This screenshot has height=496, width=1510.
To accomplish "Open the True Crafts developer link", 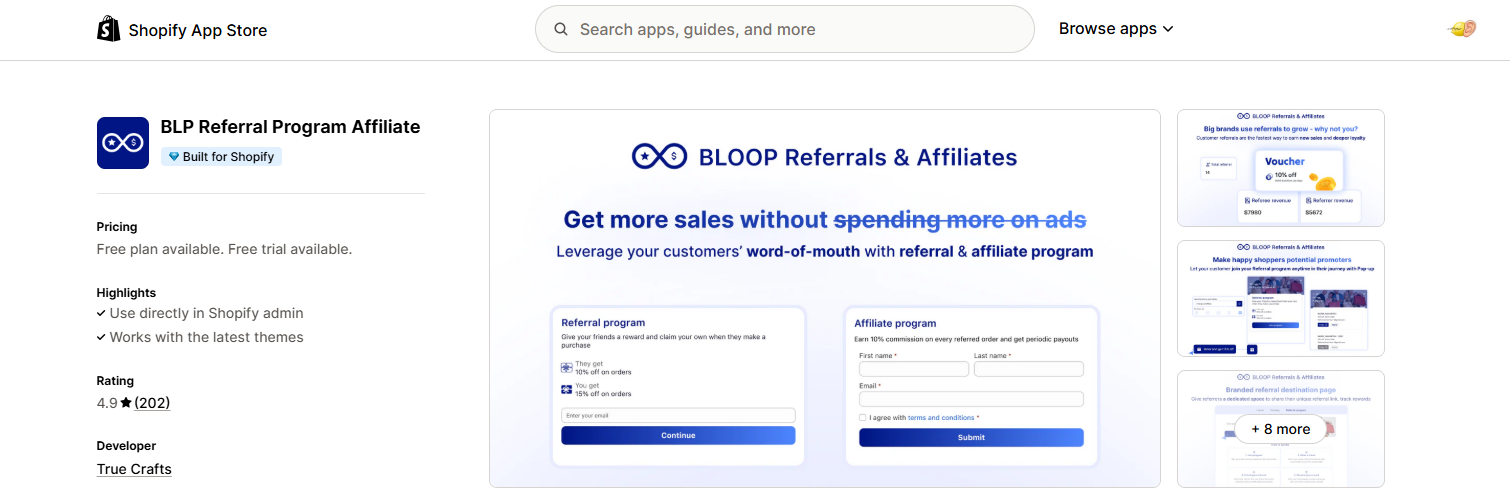I will [134, 469].
